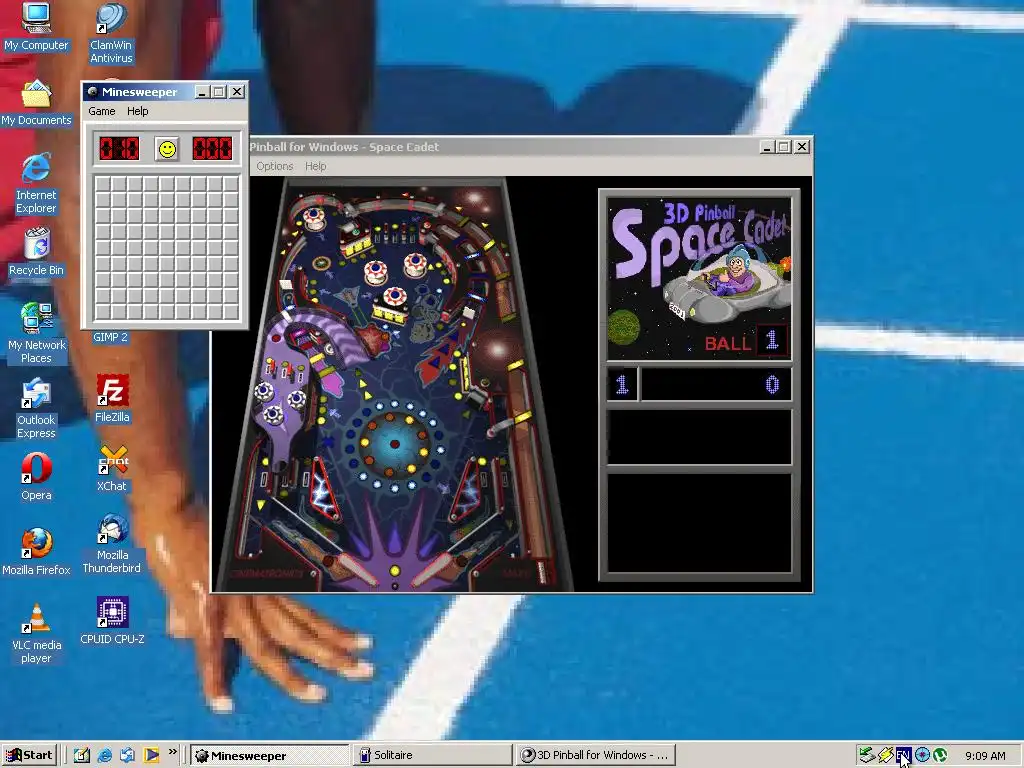Screen dimensions: 1024x768
Task: Open the Options menu in Pinball
Action: (274, 166)
